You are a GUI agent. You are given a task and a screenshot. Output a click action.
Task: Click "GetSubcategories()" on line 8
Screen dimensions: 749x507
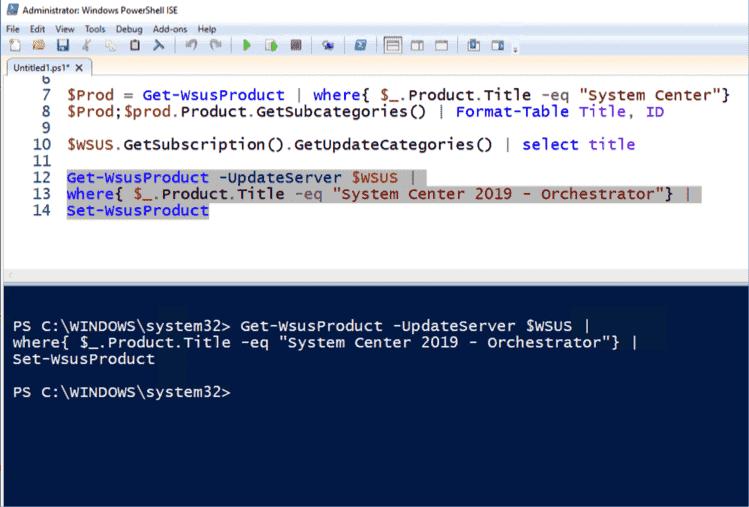[x=341, y=112]
